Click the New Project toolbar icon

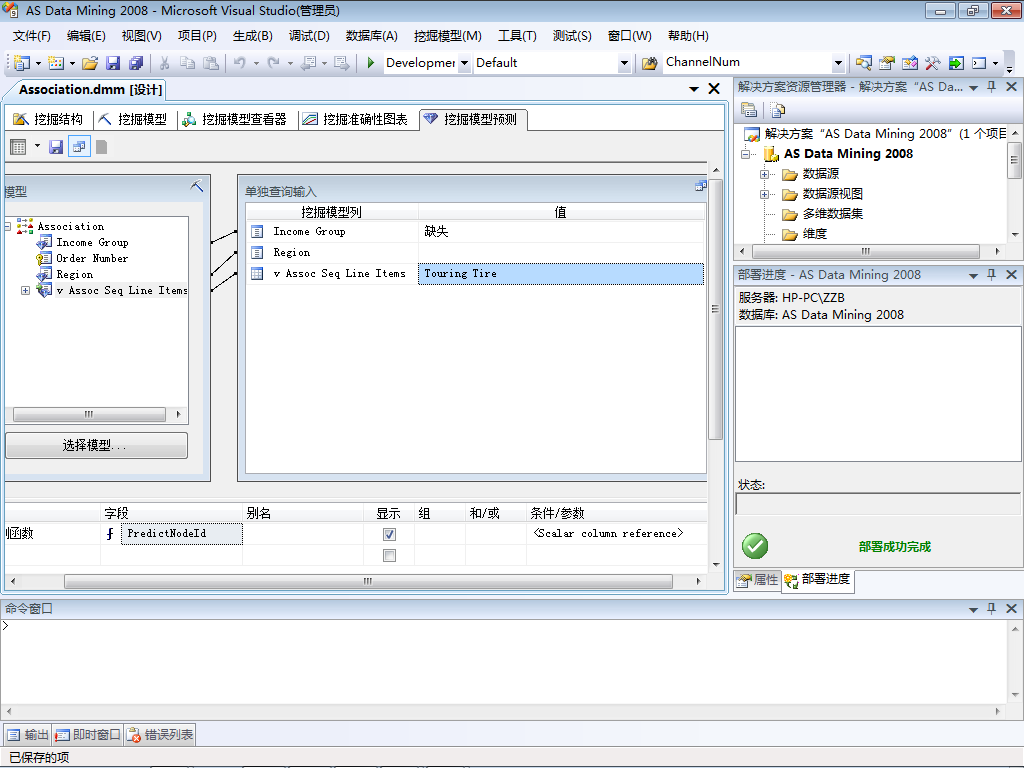(x=22, y=63)
